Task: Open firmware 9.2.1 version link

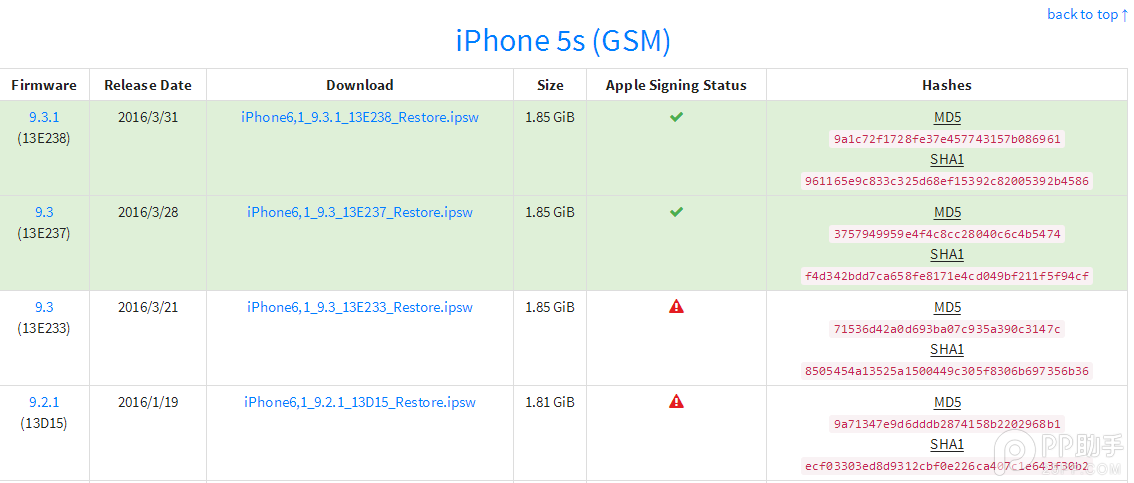Action: (44, 402)
